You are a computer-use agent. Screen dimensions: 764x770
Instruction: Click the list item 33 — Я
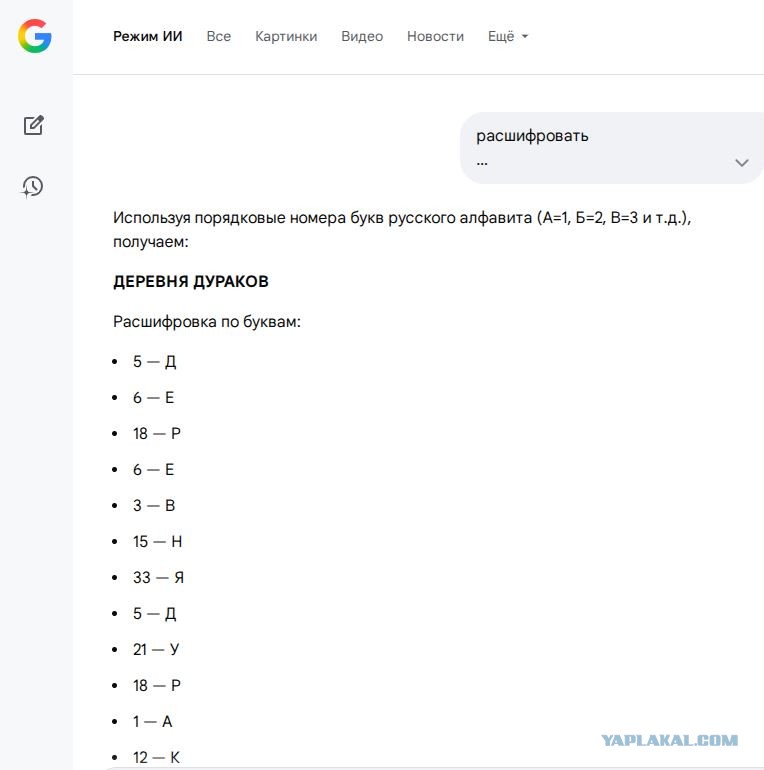[x=158, y=578]
